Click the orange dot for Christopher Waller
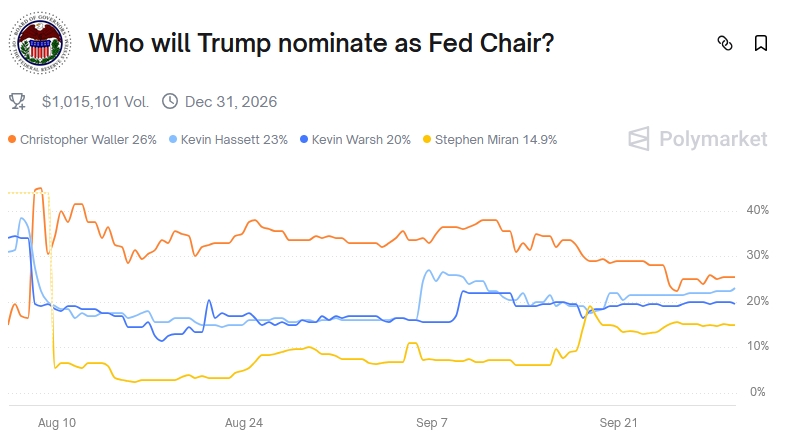The image size is (790, 439). tap(12, 140)
